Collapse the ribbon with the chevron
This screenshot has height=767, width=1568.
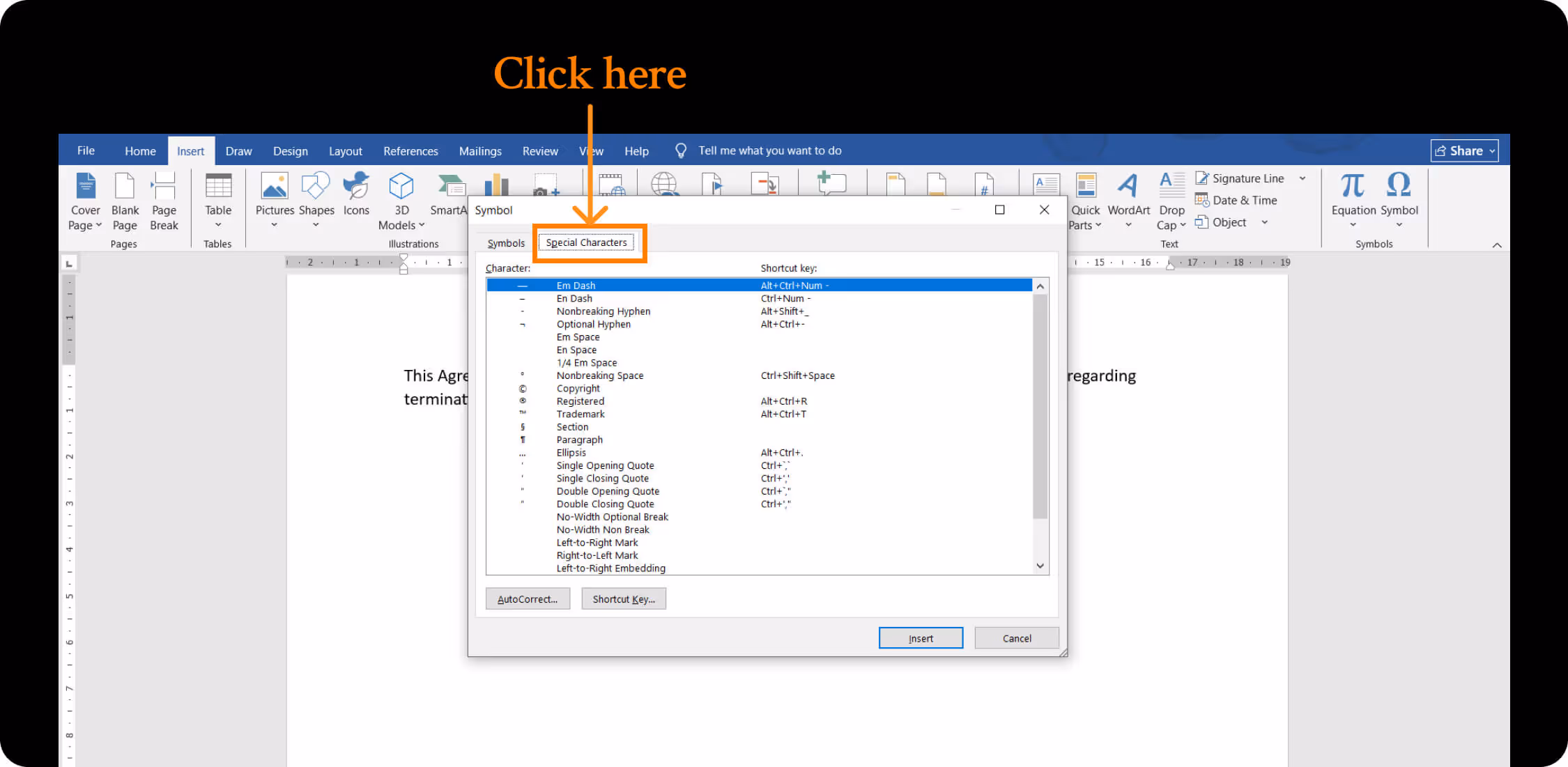[1497, 245]
